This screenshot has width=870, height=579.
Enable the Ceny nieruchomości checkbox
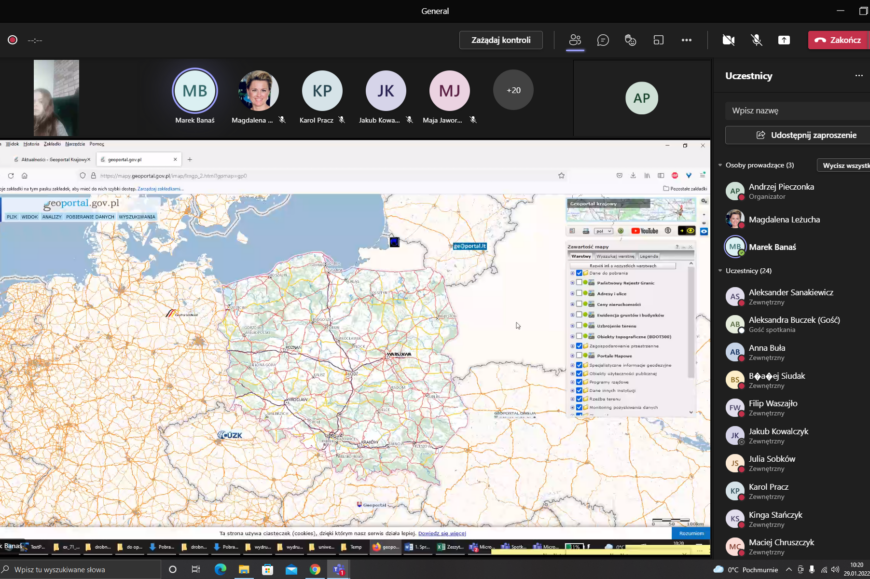point(579,304)
